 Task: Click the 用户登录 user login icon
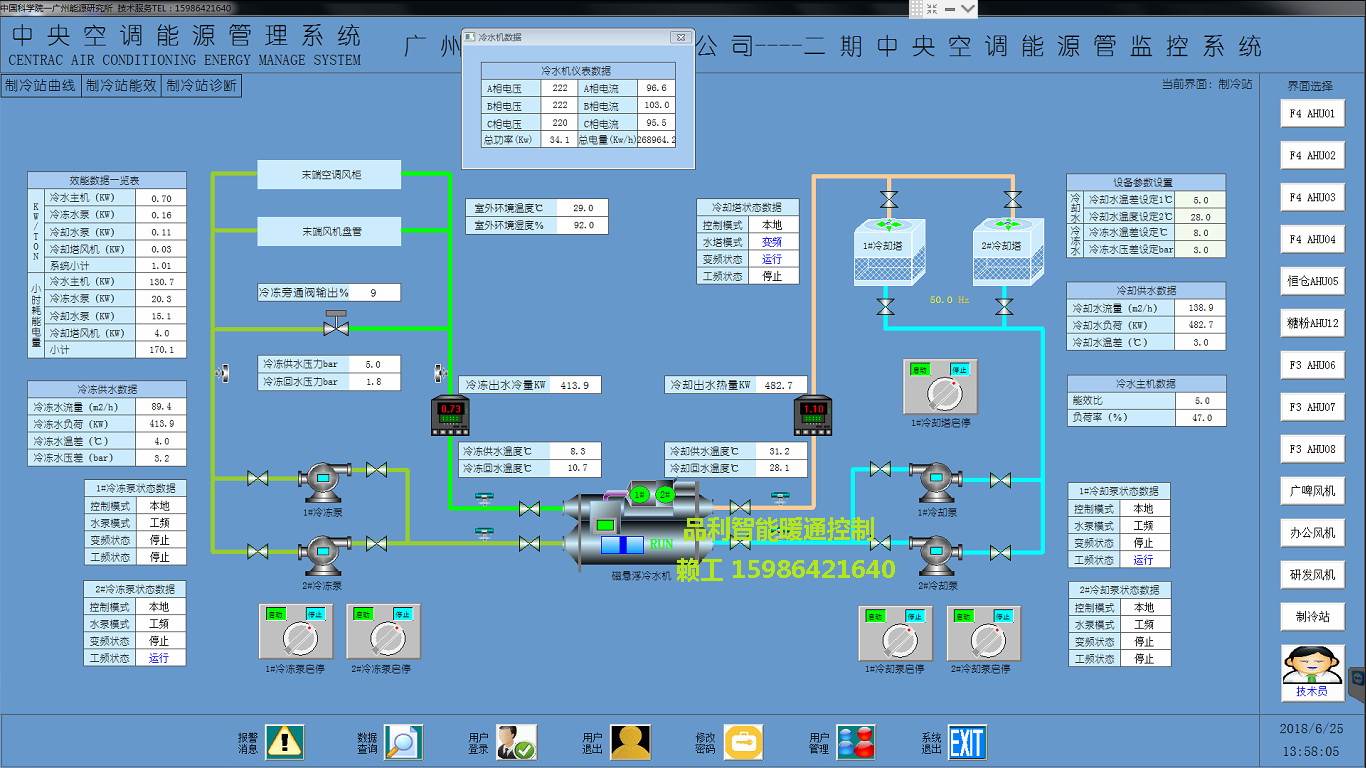tap(516, 742)
